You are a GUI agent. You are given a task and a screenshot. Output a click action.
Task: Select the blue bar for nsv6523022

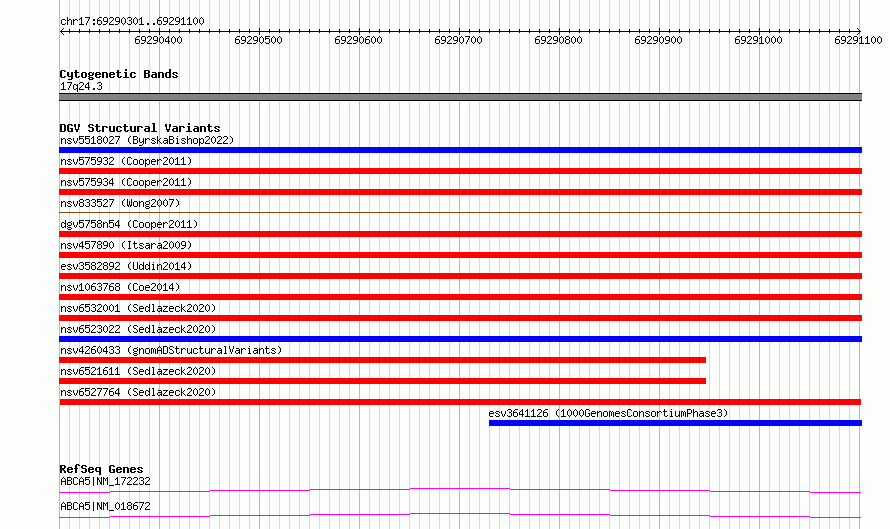point(460,339)
